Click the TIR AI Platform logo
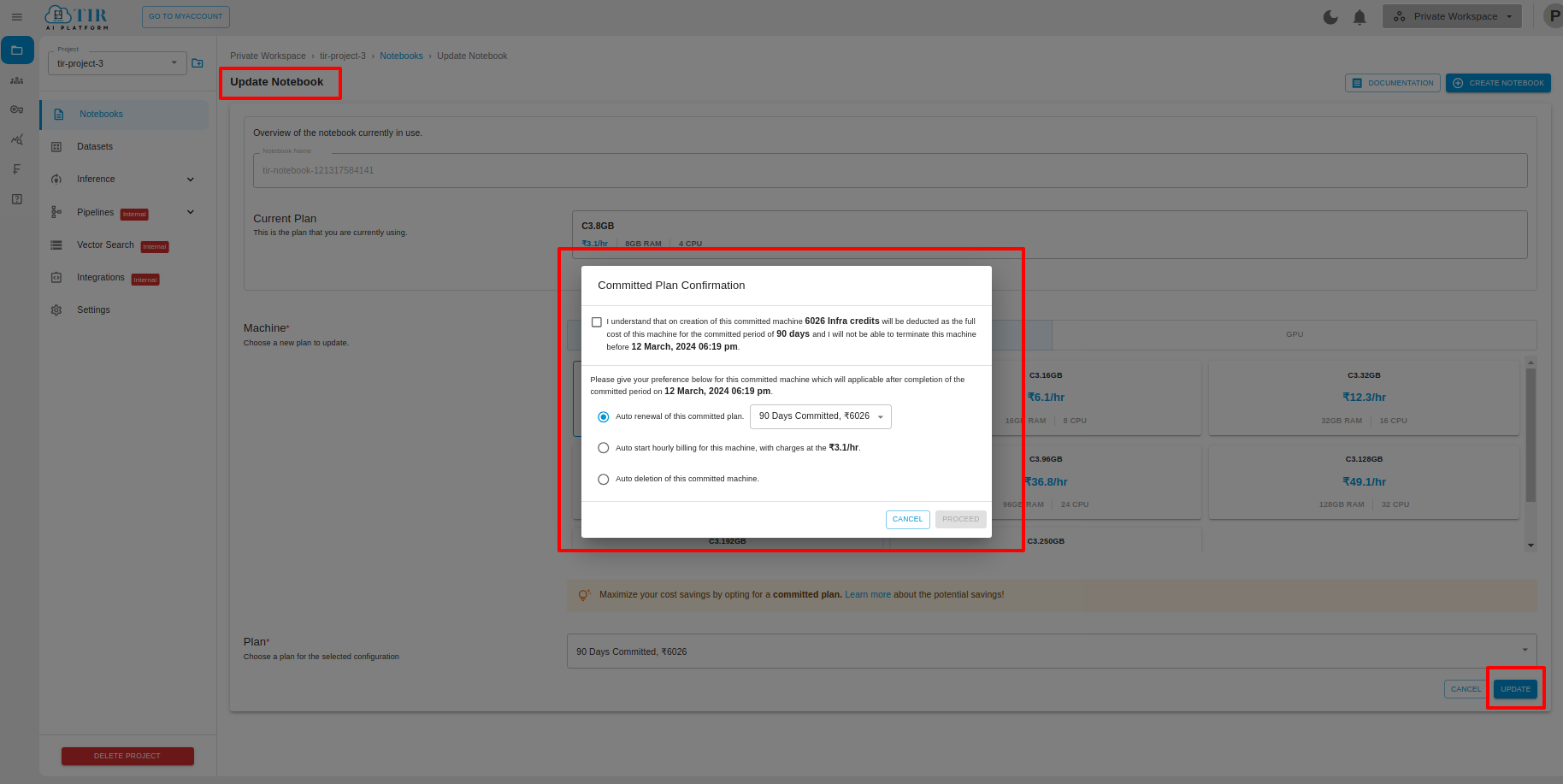The image size is (1563, 784). [x=77, y=17]
